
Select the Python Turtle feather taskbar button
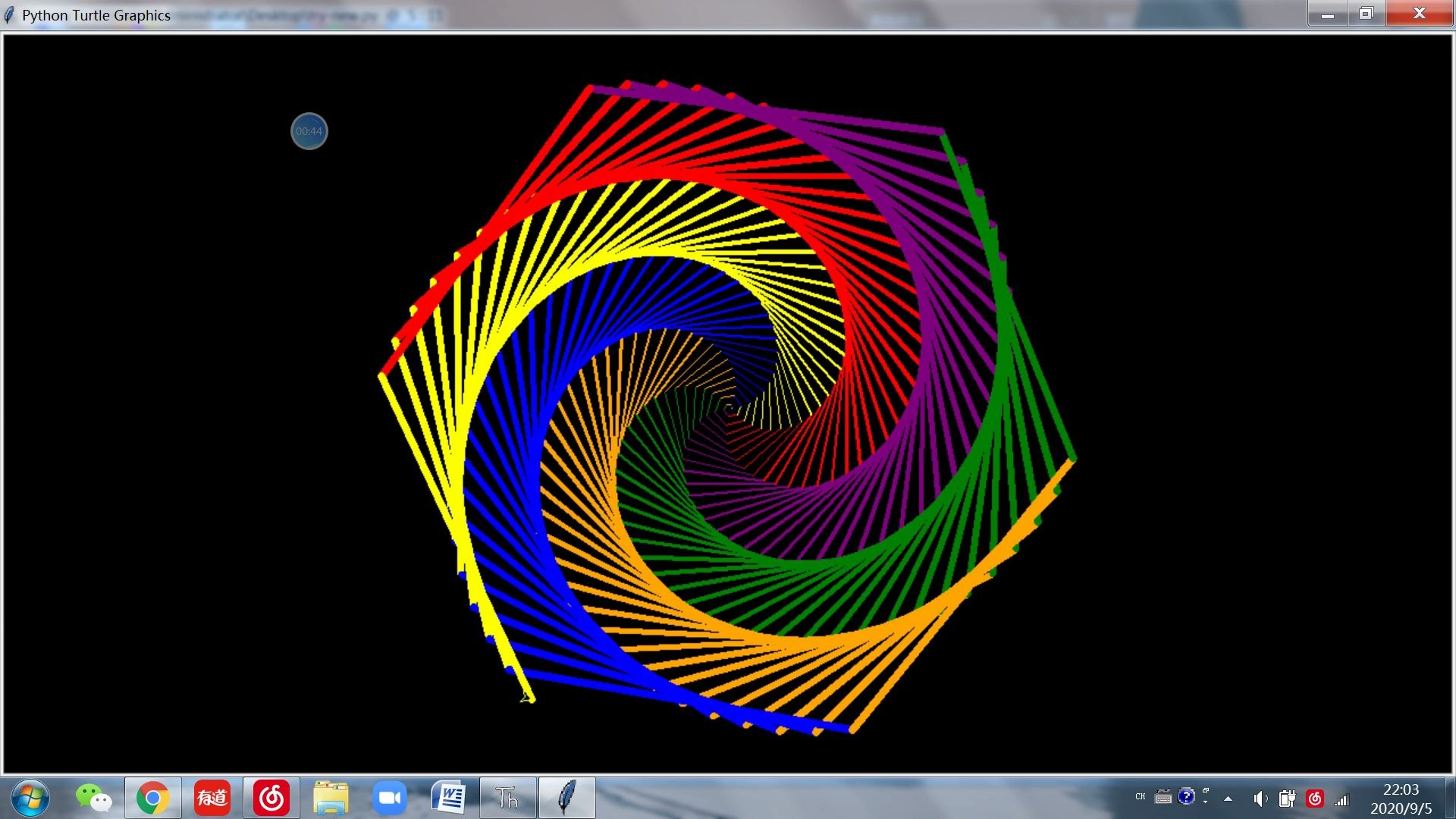pyautogui.click(x=566, y=798)
